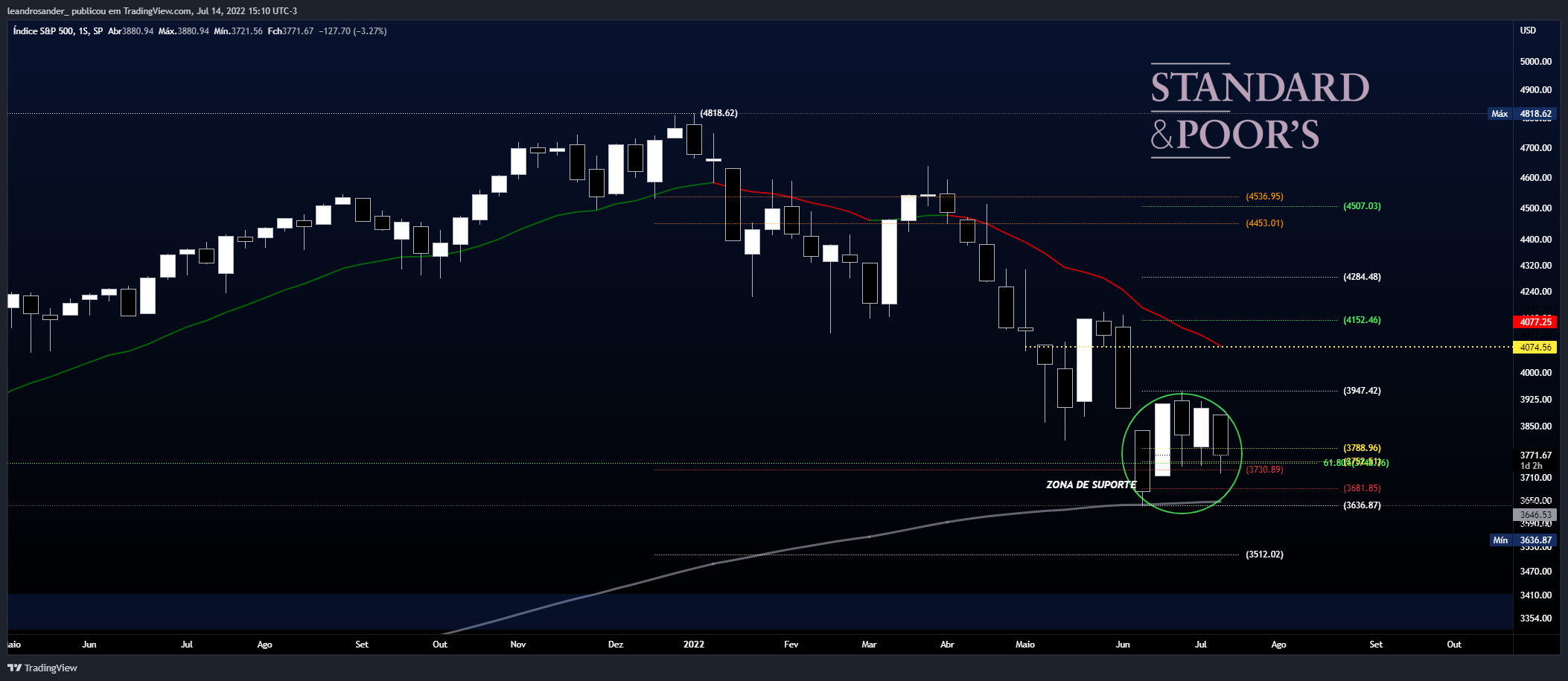Click the (3636.87) chart level annotation

(1362, 505)
